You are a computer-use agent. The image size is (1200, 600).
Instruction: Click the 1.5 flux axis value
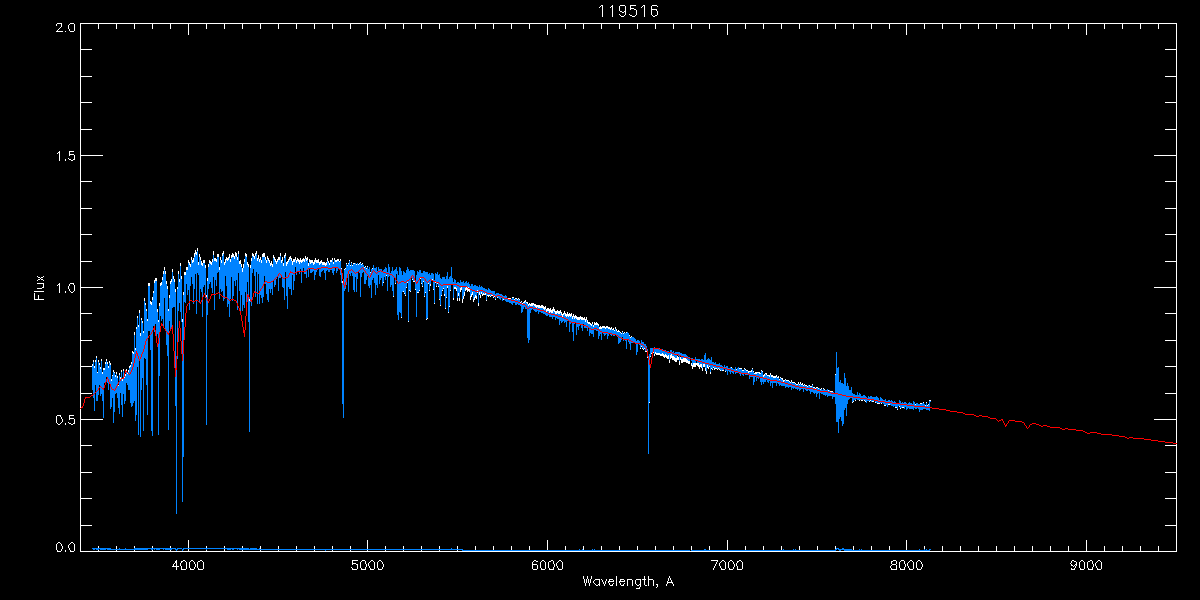pyautogui.click(x=64, y=157)
